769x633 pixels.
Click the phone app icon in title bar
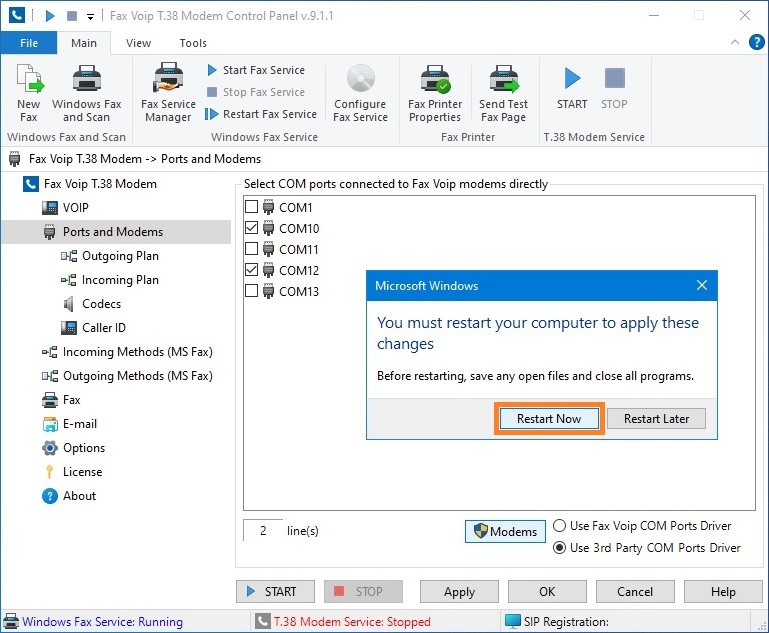(x=16, y=15)
